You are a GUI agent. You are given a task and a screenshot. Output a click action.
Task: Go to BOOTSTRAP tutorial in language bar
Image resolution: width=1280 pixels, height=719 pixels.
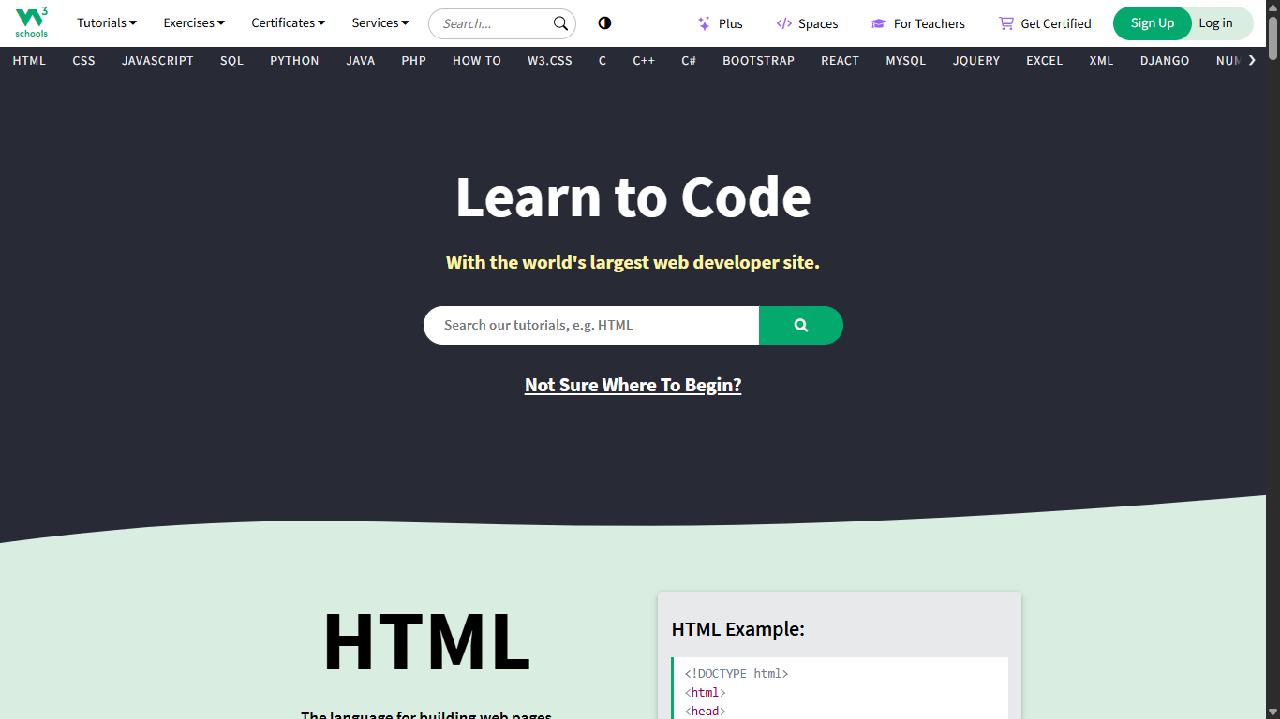click(x=758, y=61)
